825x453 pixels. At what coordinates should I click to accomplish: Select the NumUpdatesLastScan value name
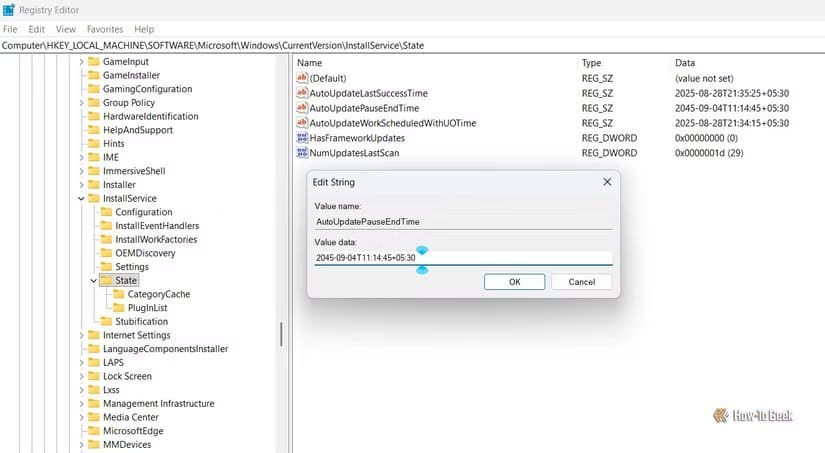pyautogui.click(x=354, y=153)
